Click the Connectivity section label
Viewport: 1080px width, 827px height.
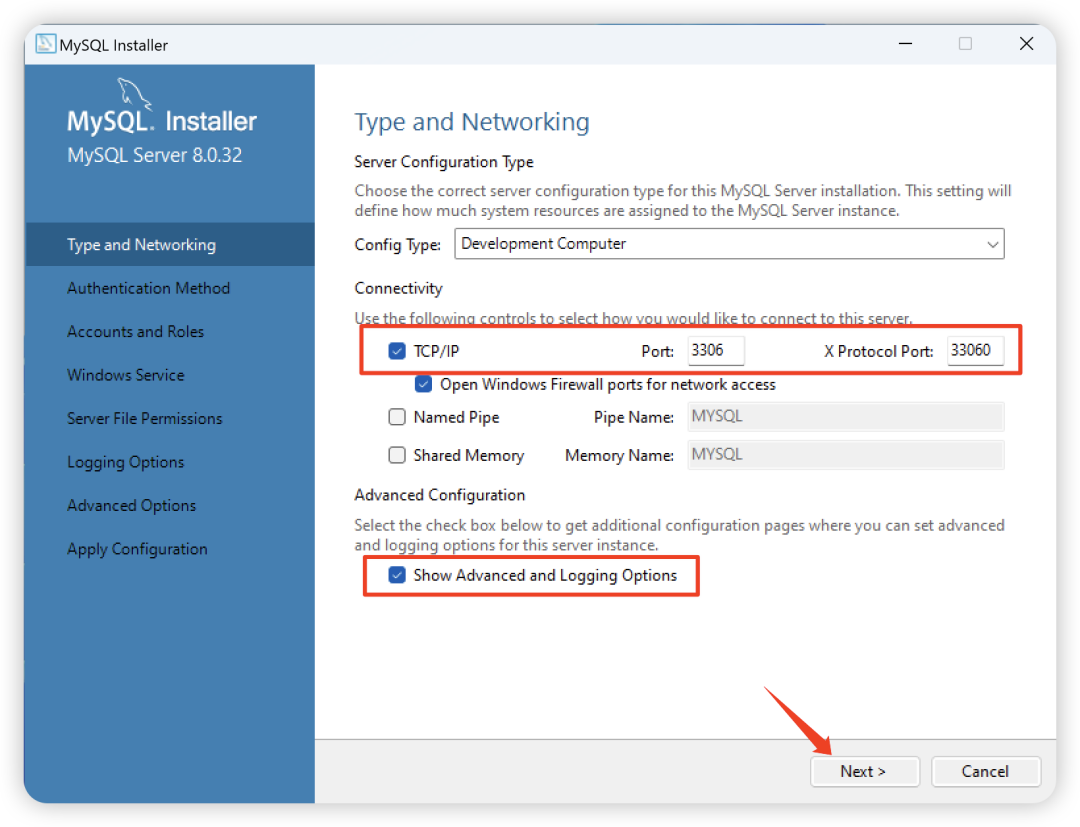(x=398, y=288)
